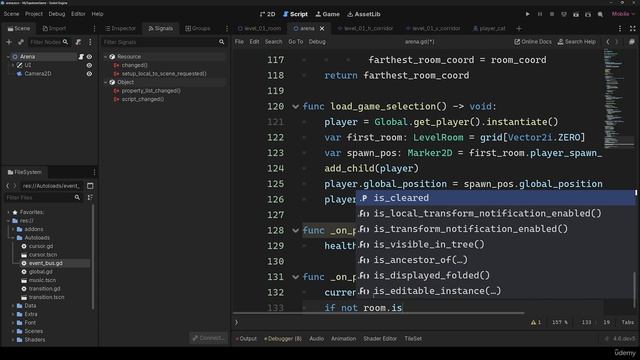
Task: Collapse the function at line 128
Action: [x=296, y=231]
